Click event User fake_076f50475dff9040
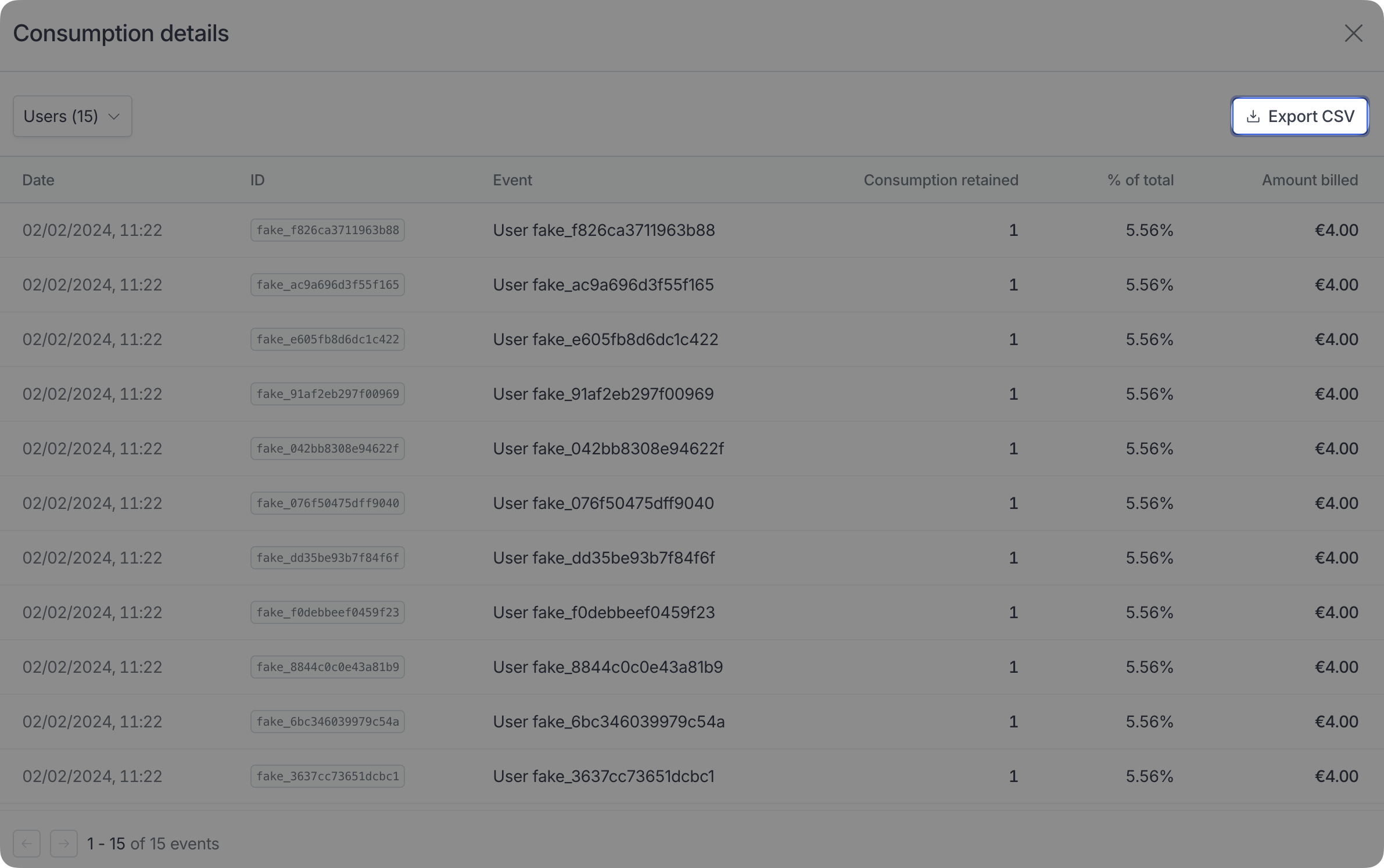This screenshot has height=868, width=1384. 603,503
